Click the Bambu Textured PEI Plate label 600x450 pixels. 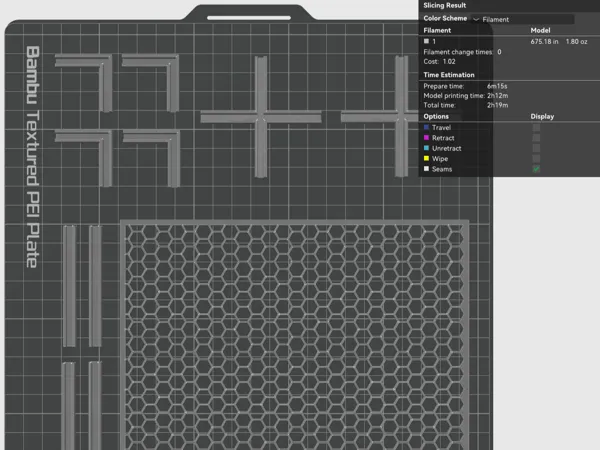pos(33,157)
